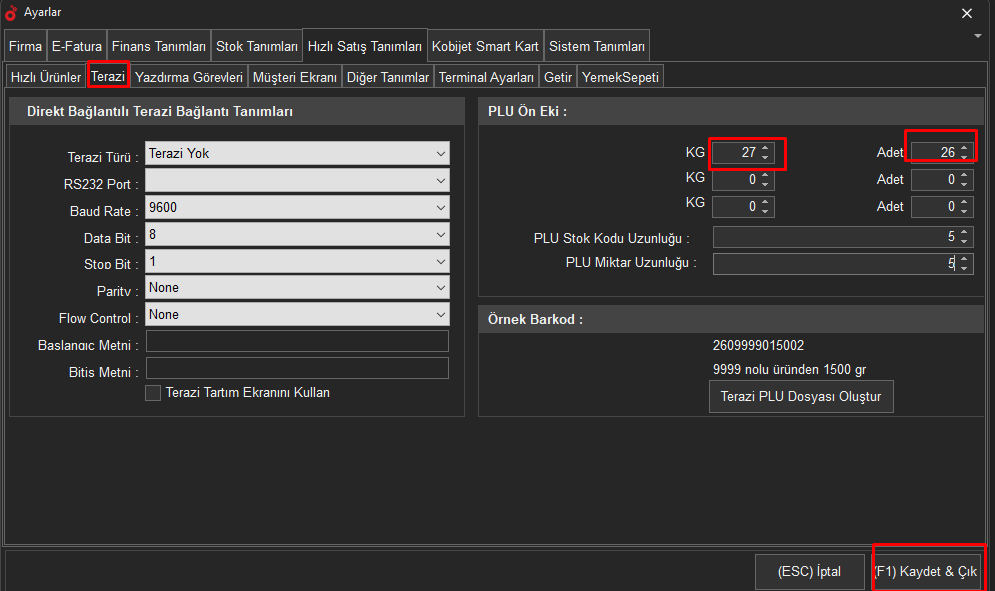Click the Başlangıç Metni text field
The image size is (995, 591).
tap(297, 342)
